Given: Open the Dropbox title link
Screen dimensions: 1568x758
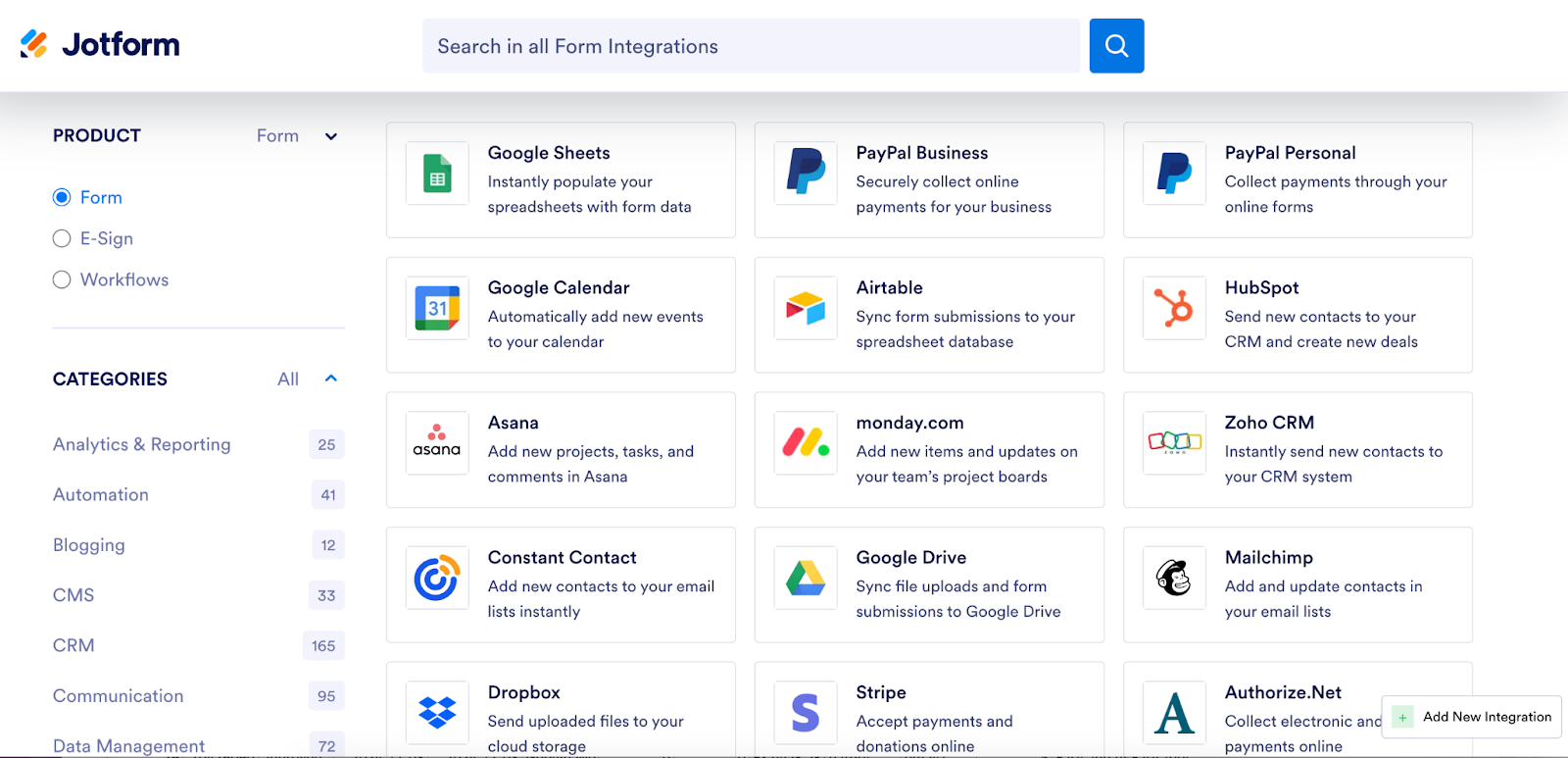Looking at the screenshot, I should 524,692.
